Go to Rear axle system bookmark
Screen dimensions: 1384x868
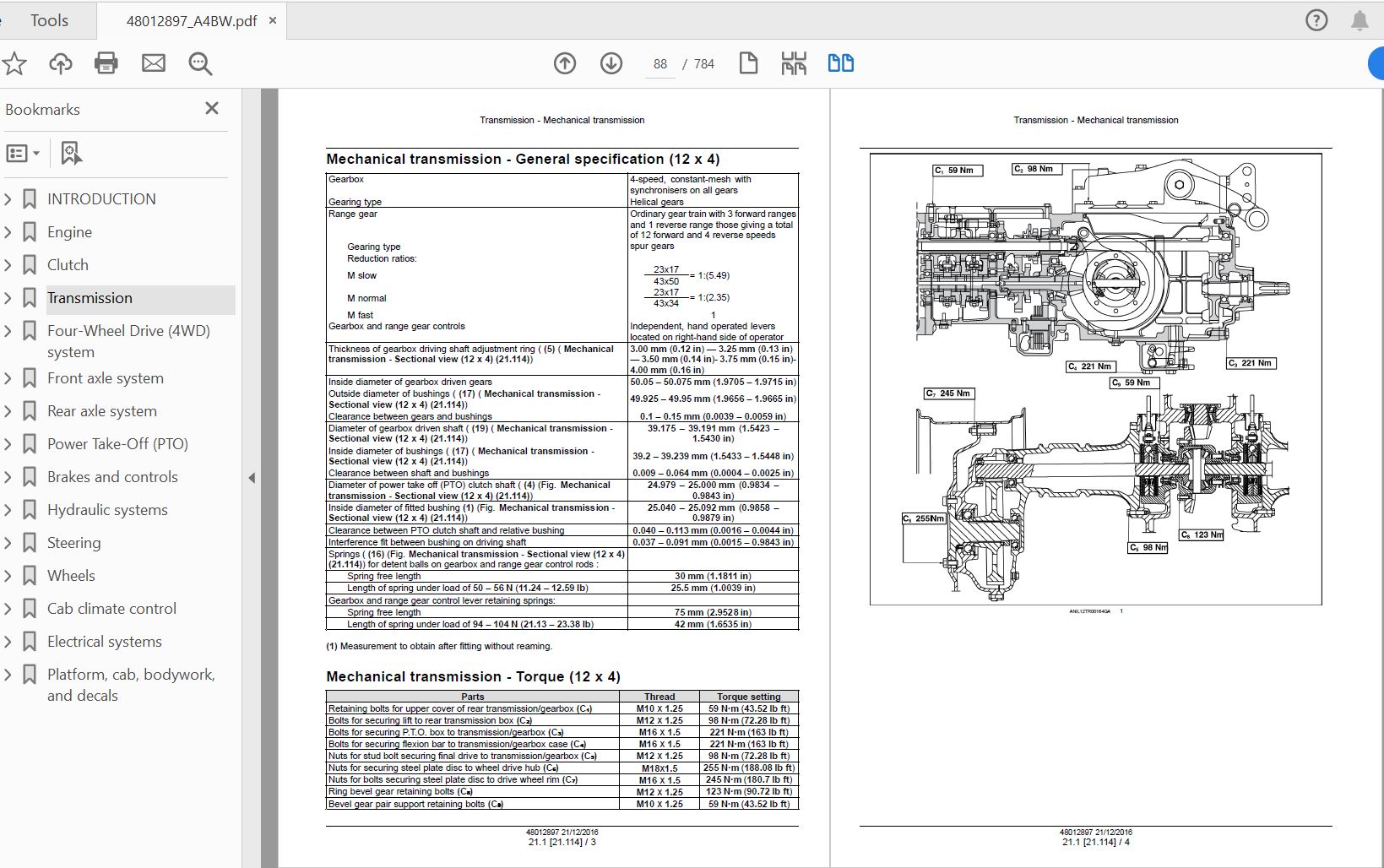click(x=102, y=411)
